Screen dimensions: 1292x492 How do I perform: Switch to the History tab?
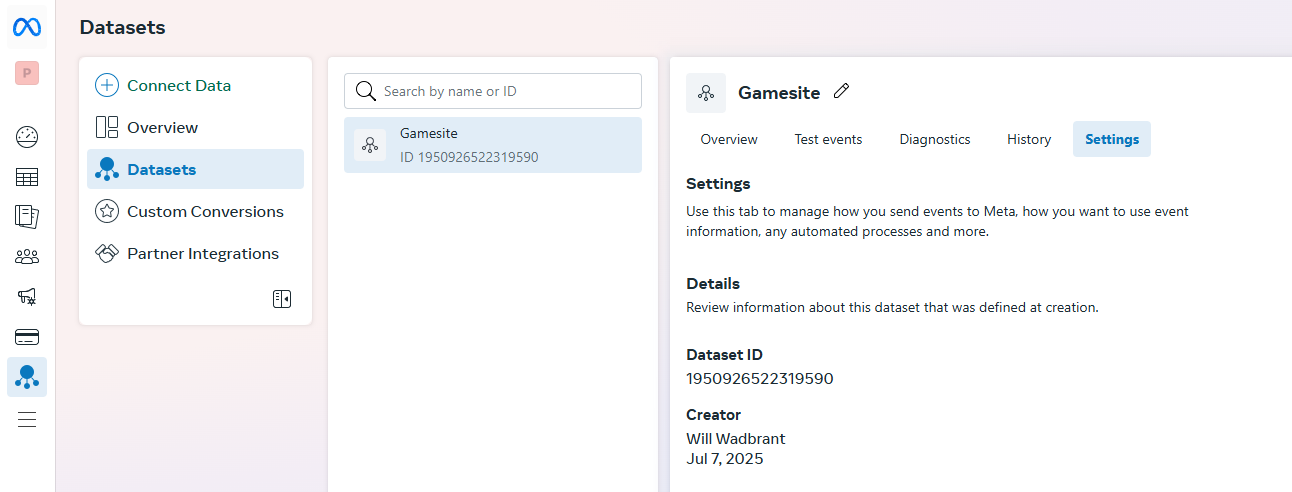point(1029,139)
